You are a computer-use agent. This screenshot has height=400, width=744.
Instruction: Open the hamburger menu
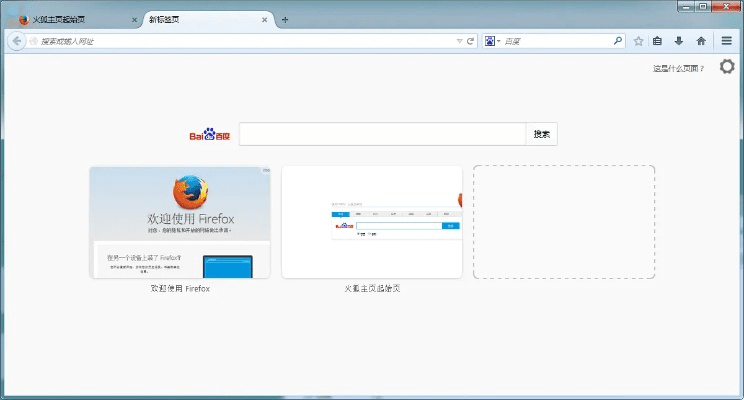[x=726, y=41]
